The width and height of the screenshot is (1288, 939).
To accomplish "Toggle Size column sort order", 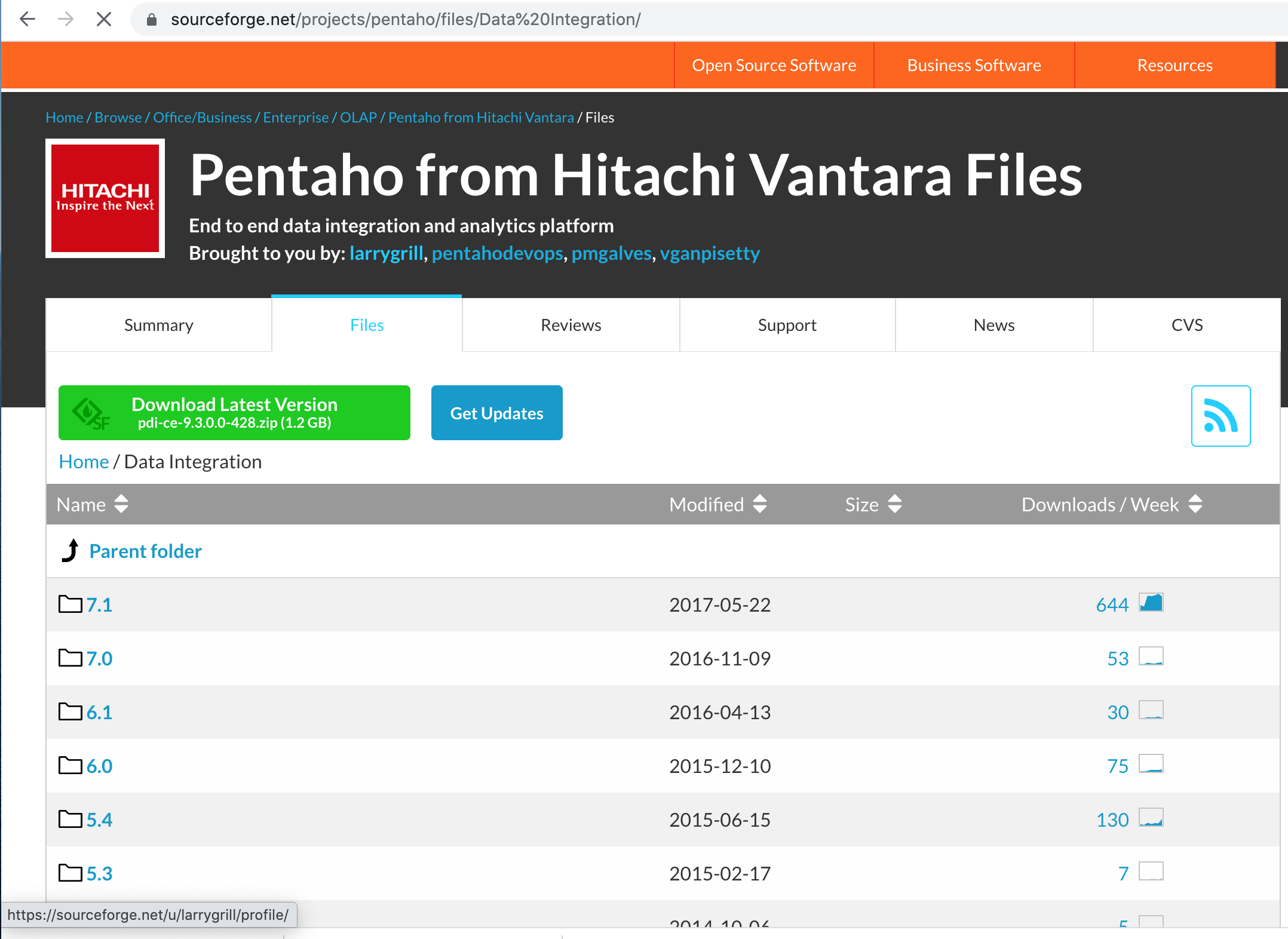I will 894,504.
